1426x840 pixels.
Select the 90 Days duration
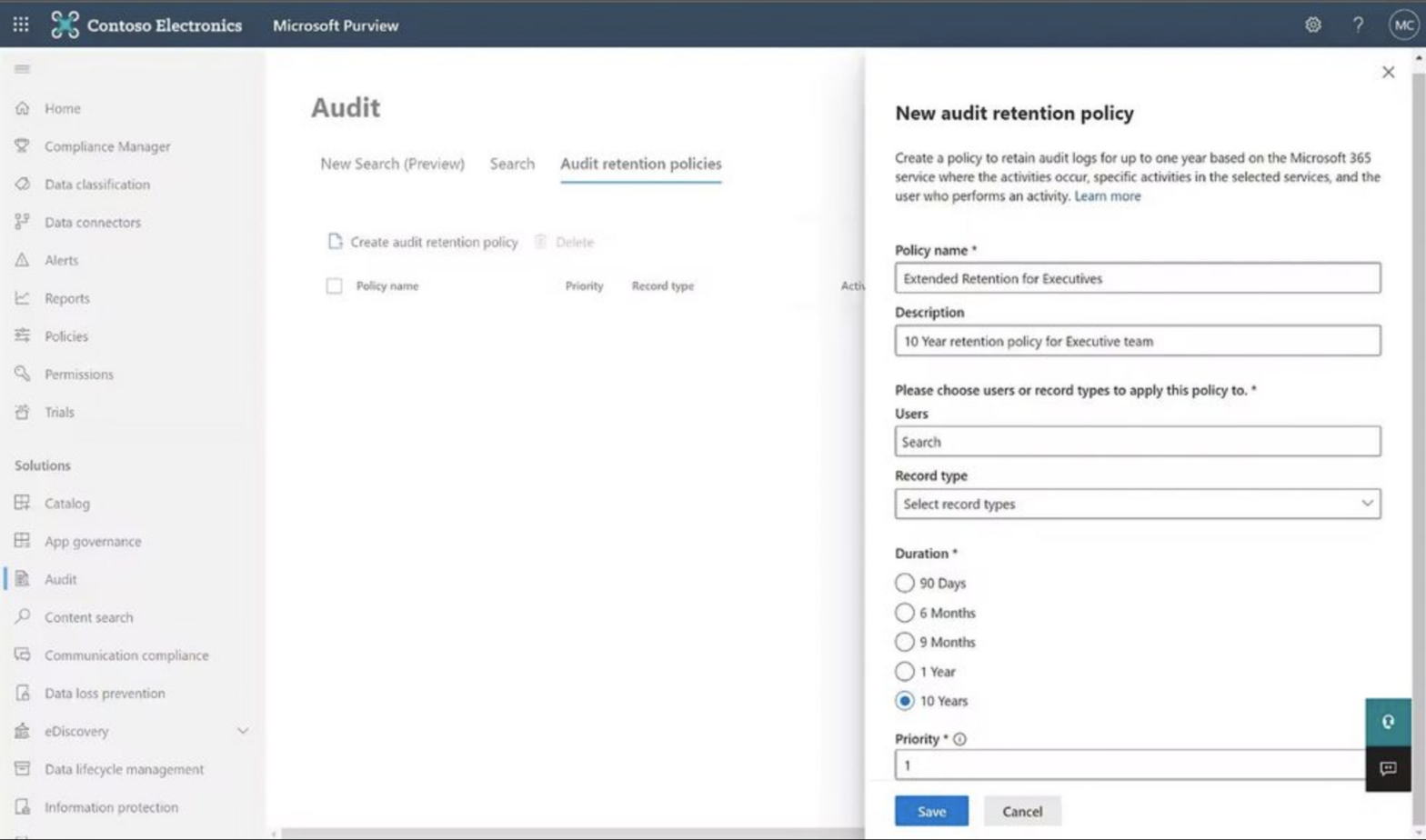[x=904, y=583]
